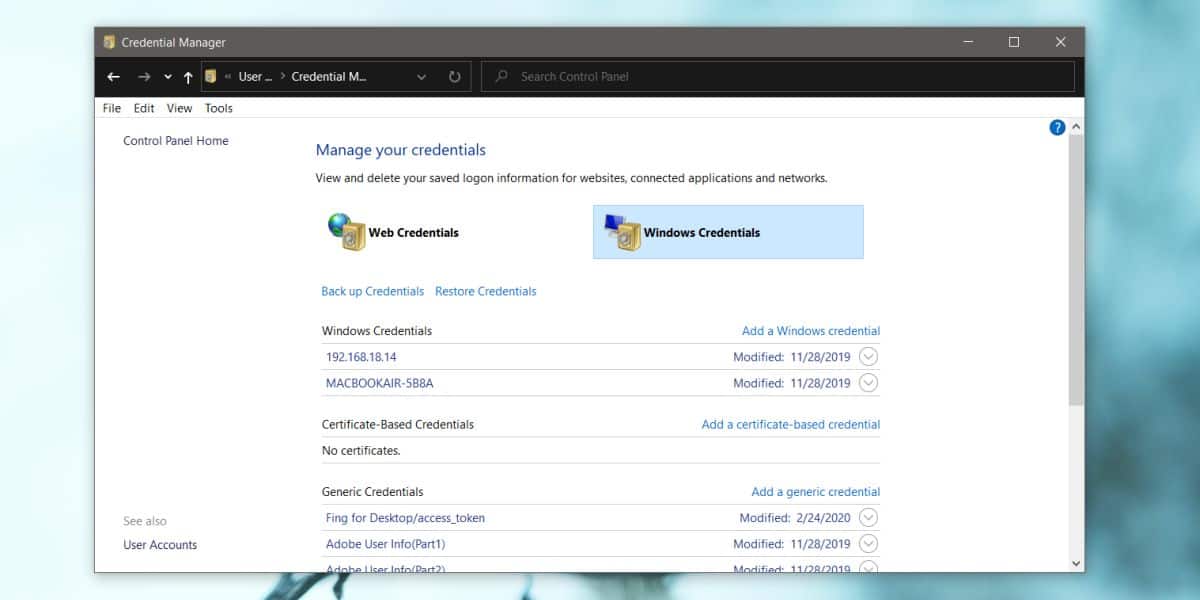Click Restore Credentials

tap(486, 291)
